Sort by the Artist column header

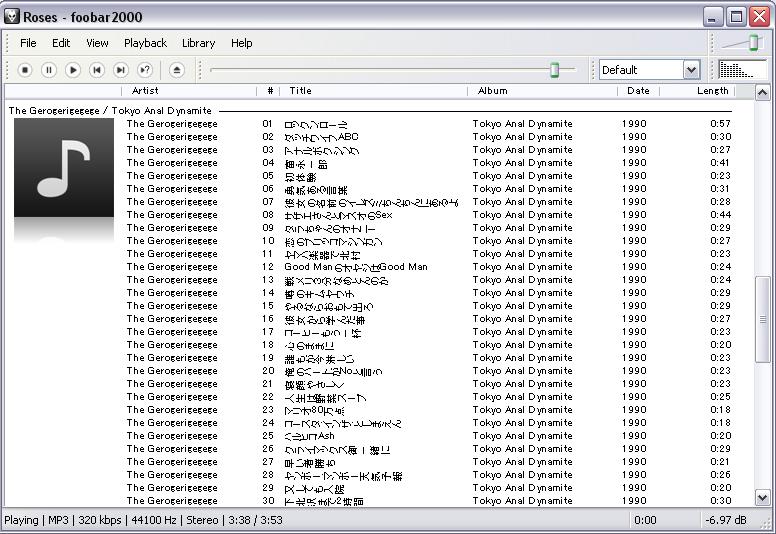pos(145,91)
